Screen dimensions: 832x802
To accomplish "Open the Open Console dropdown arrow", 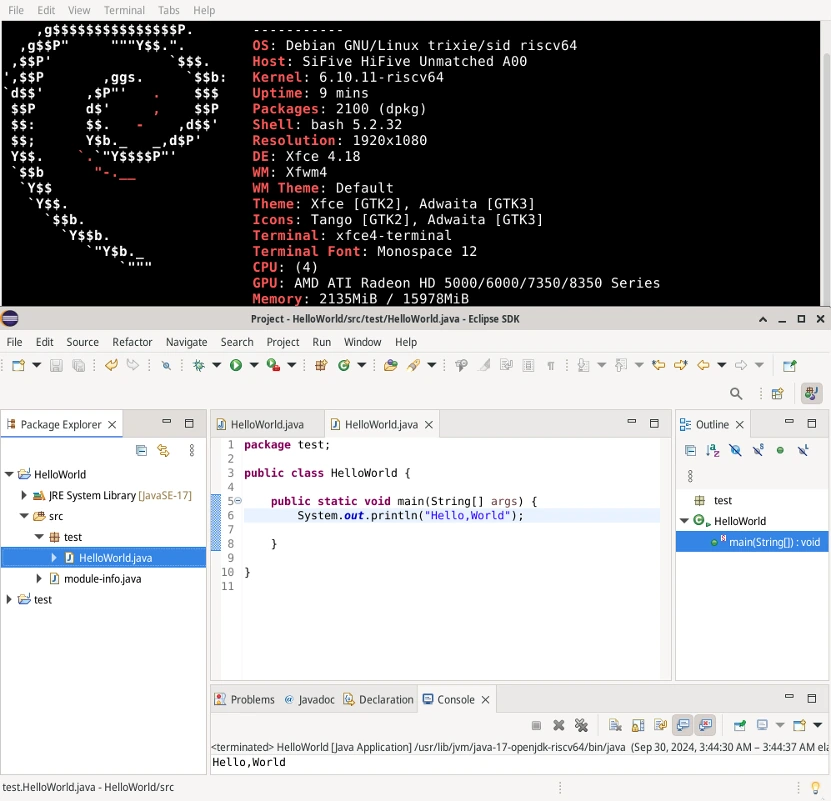I will tap(818, 726).
